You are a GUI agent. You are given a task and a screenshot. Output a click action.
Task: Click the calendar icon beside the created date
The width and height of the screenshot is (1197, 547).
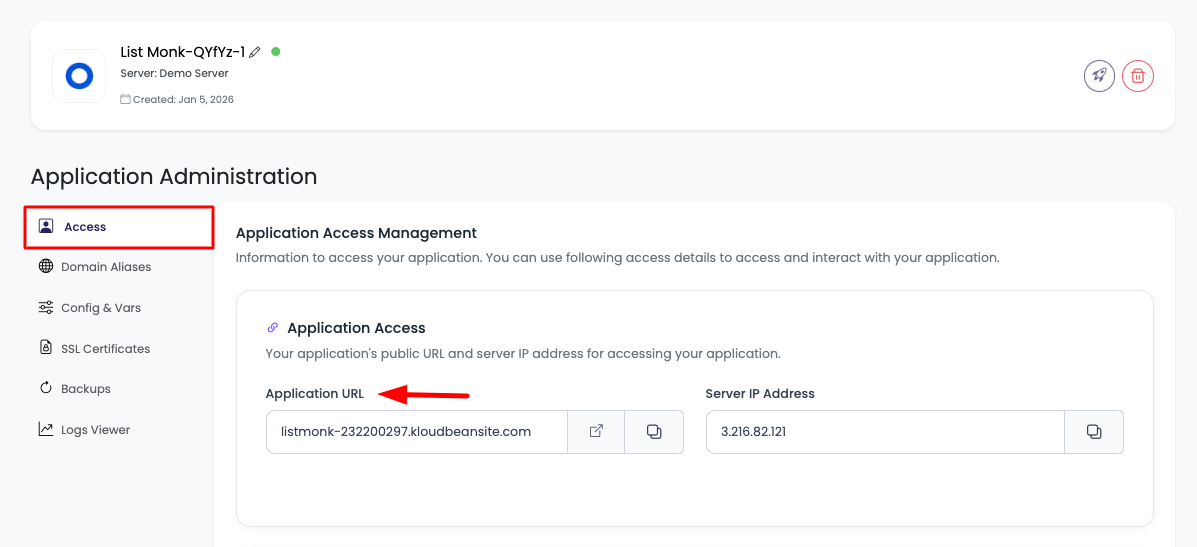point(125,99)
